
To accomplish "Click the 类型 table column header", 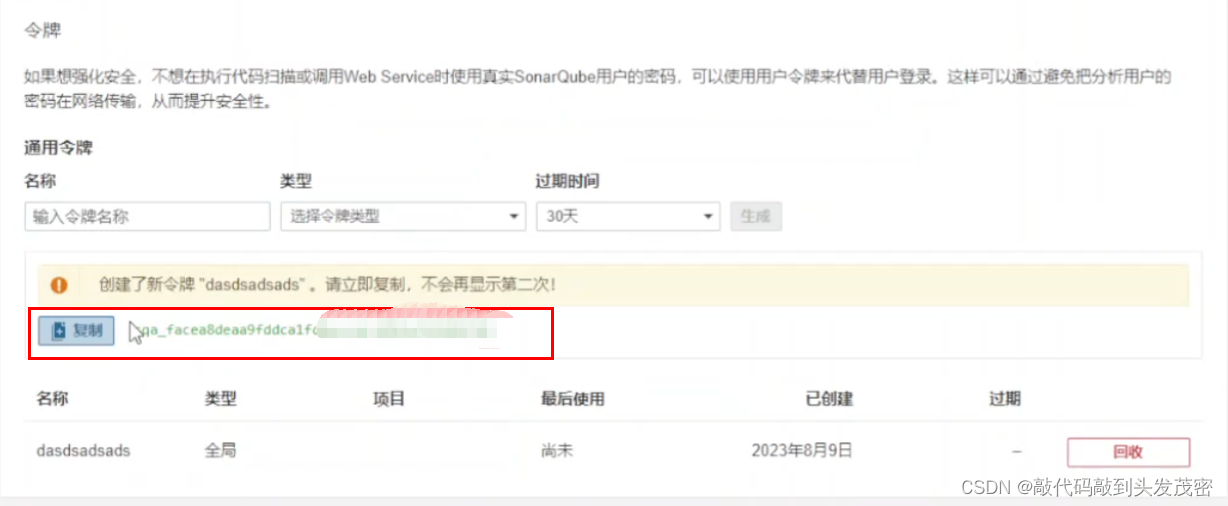I will pyautogui.click(x=220, y=399).
